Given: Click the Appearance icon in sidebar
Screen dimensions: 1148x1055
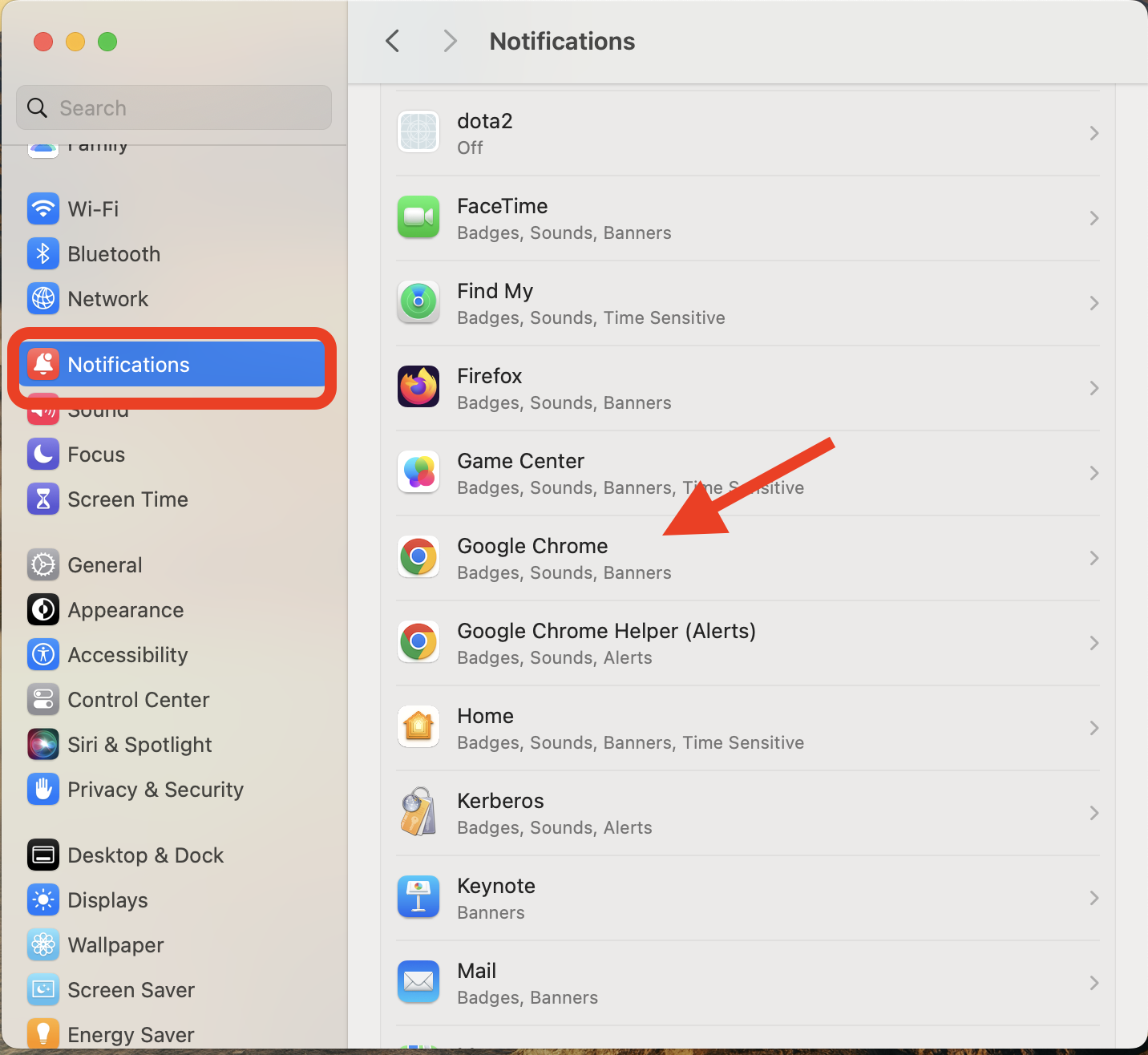Looking at the screenshot, I should click(x=43, y=609).
